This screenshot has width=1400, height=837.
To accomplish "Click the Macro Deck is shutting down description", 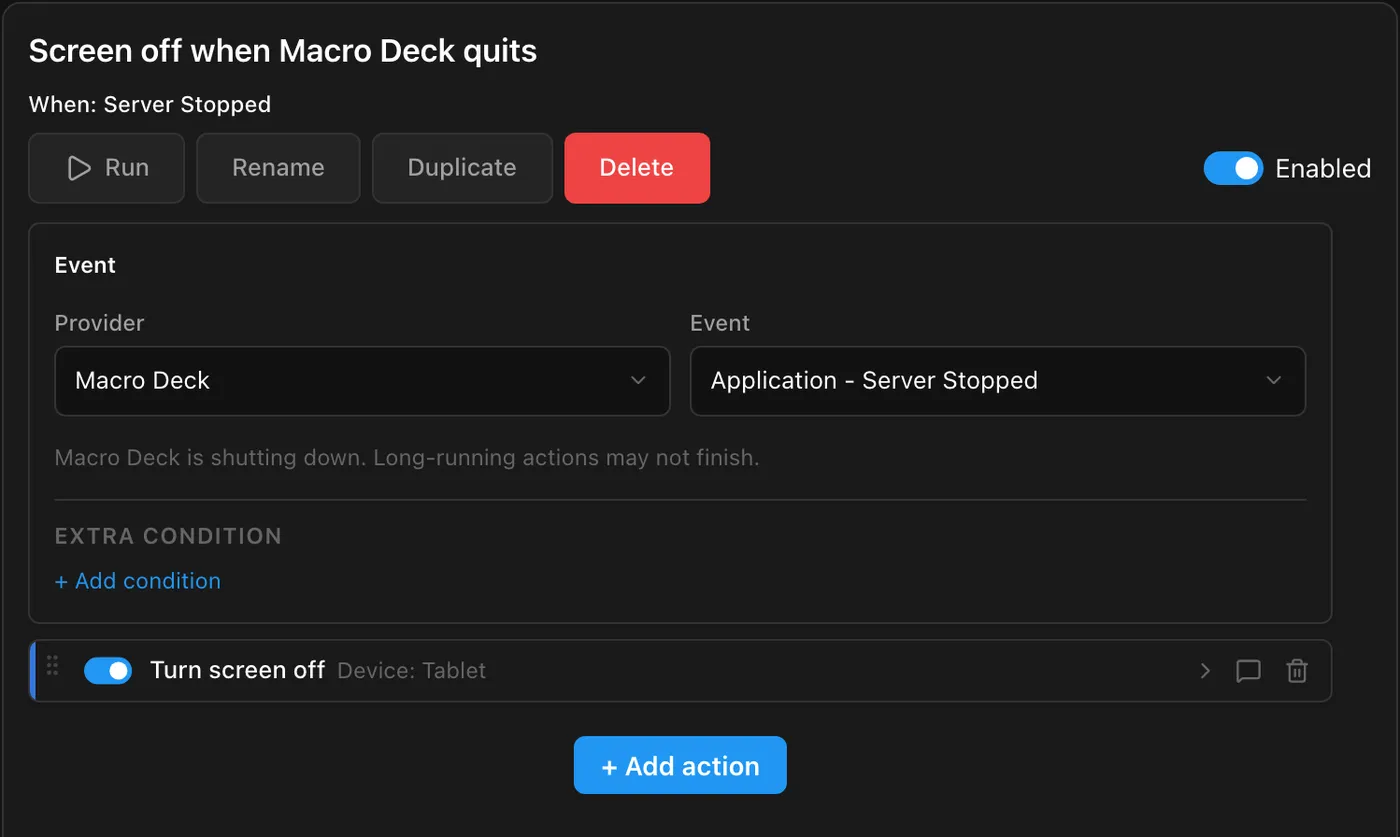I will pos(407,459).
